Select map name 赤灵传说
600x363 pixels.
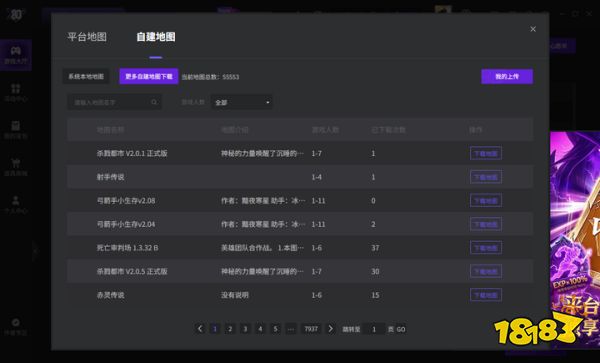(110, 295)
